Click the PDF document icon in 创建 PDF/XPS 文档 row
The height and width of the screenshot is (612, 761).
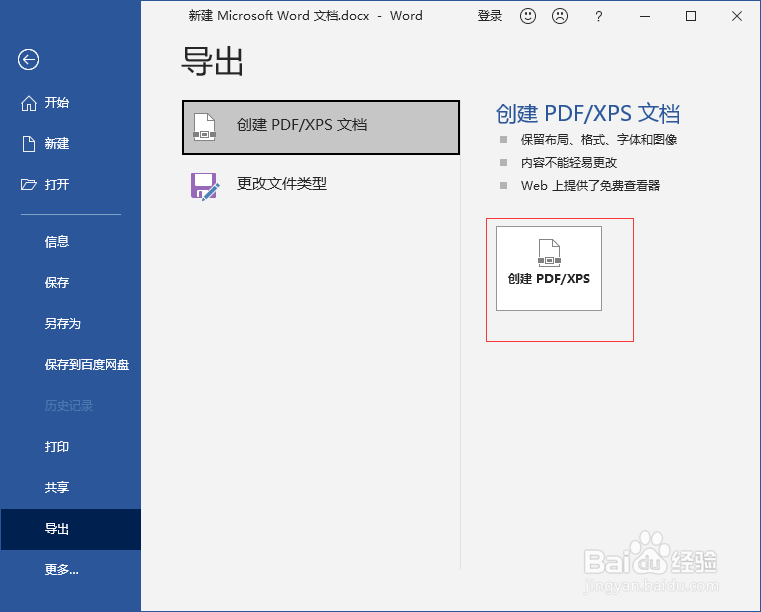click(x=204, y=127)
